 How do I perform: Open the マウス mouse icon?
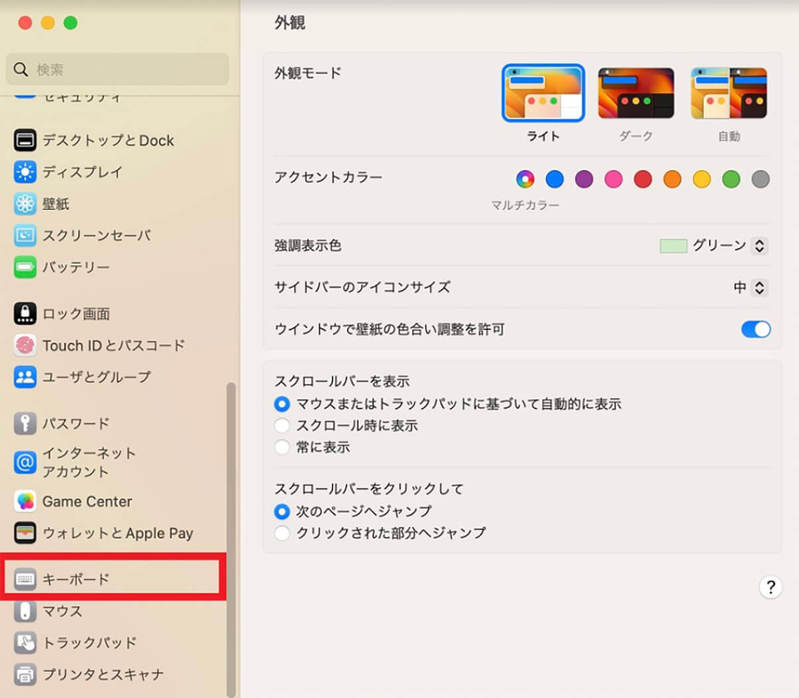click(x=25, y=611)
